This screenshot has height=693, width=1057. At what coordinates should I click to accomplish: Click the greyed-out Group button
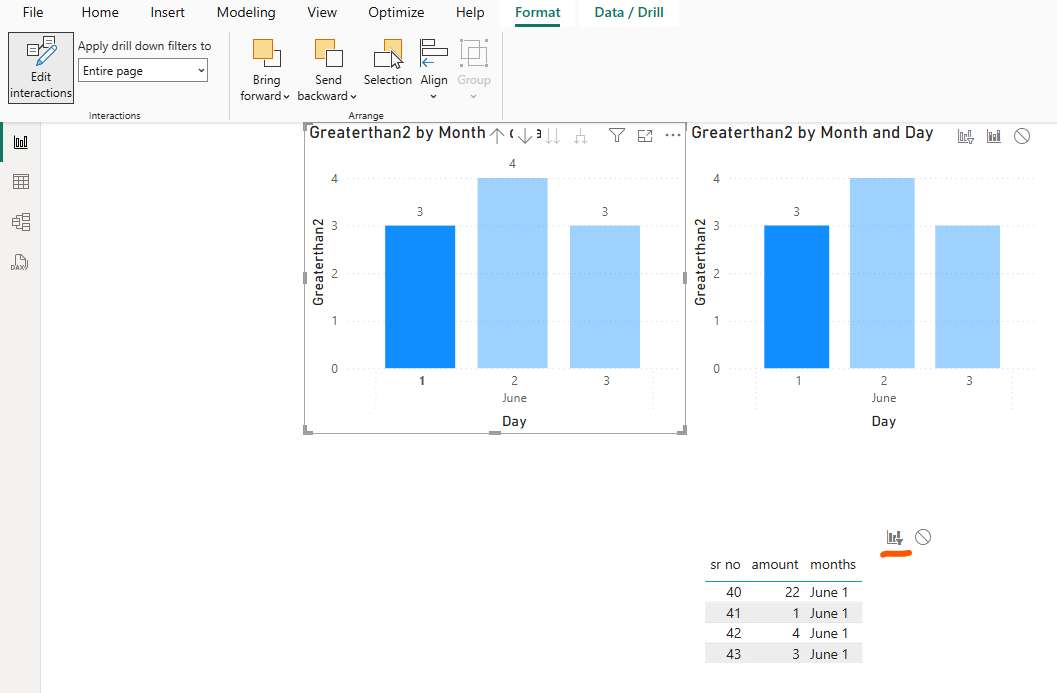click(x=474, y=70)
